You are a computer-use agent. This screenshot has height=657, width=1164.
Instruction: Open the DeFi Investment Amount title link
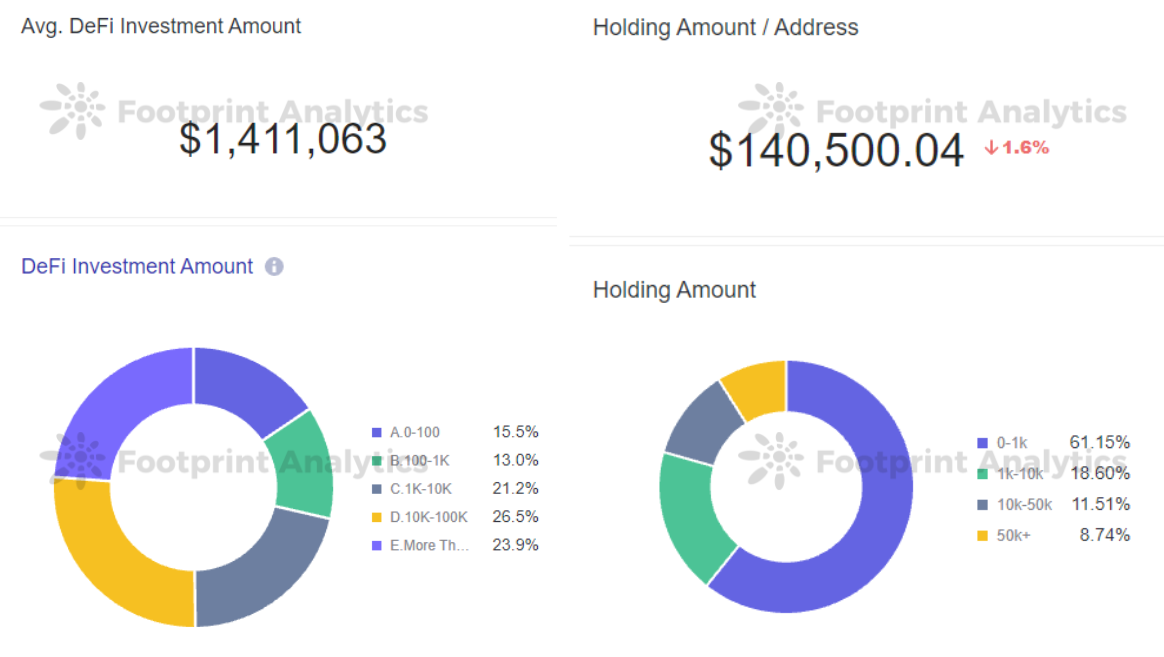coord(137,267)
